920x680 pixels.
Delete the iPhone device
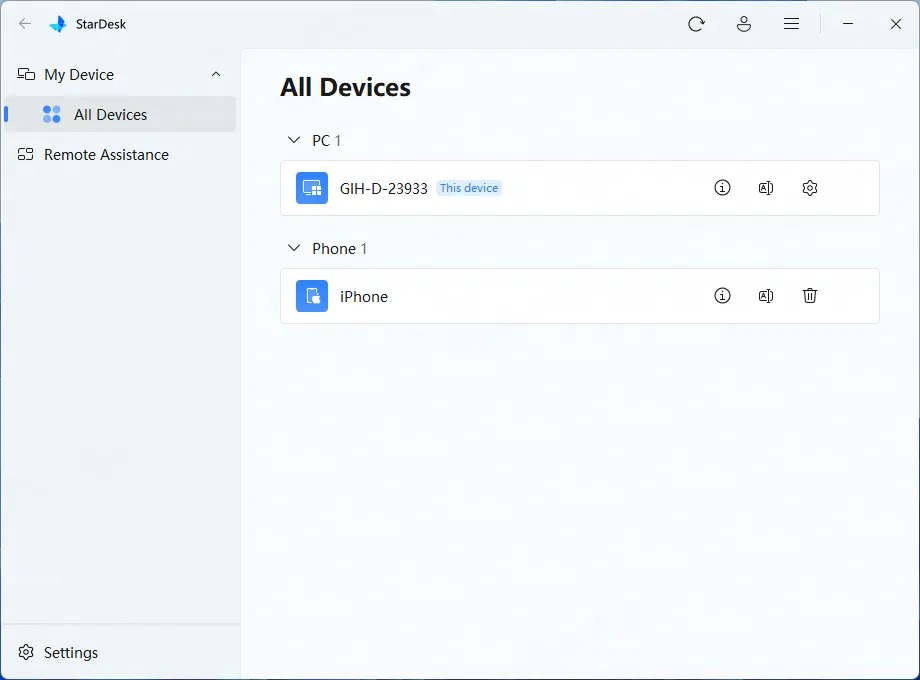coord(810,296)
